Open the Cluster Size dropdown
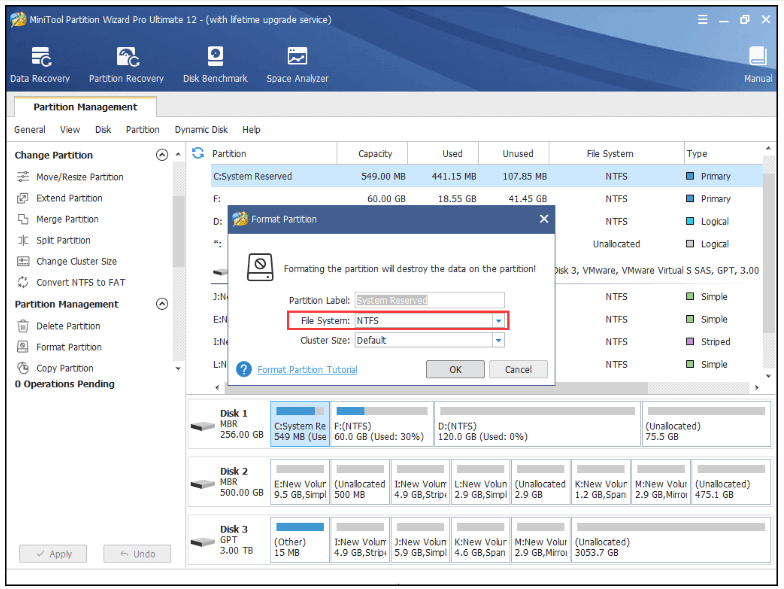This screenshot has width=784, height=589. tap(498, 340)
